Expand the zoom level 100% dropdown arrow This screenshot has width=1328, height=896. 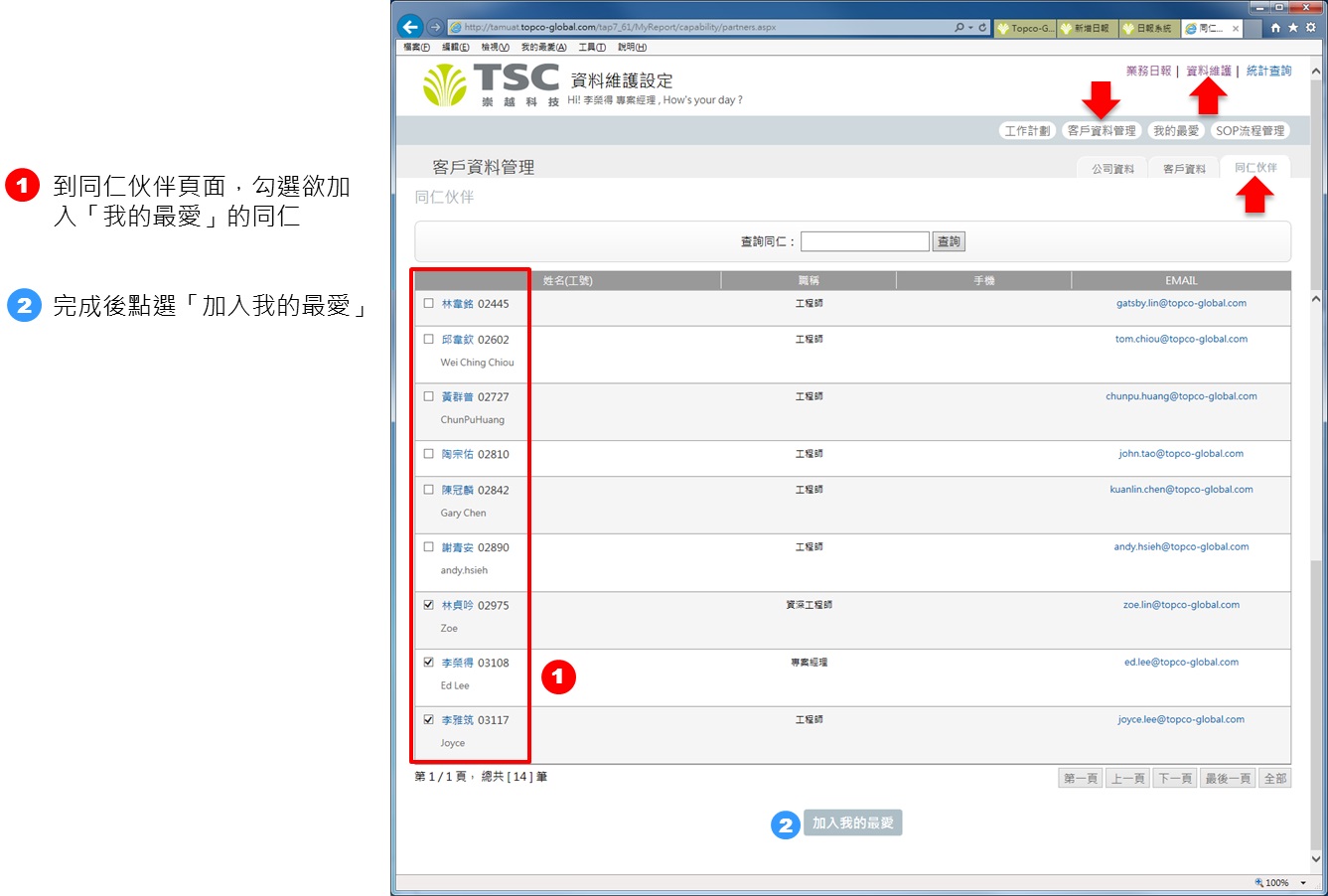click(1303, 883)
